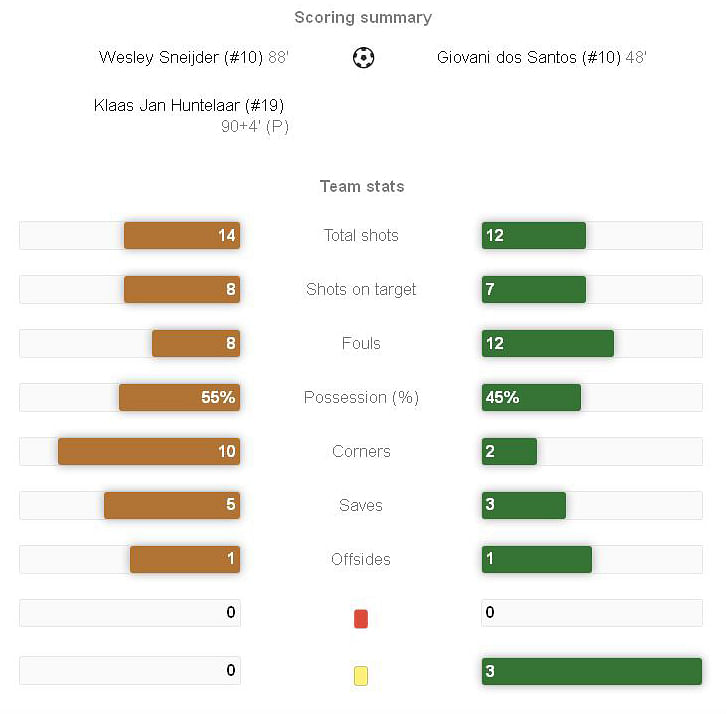Click the green Fouls bar showing 12
Viewport: 727px width, 714px height.
pyautogui.click(x=547, y=344)
